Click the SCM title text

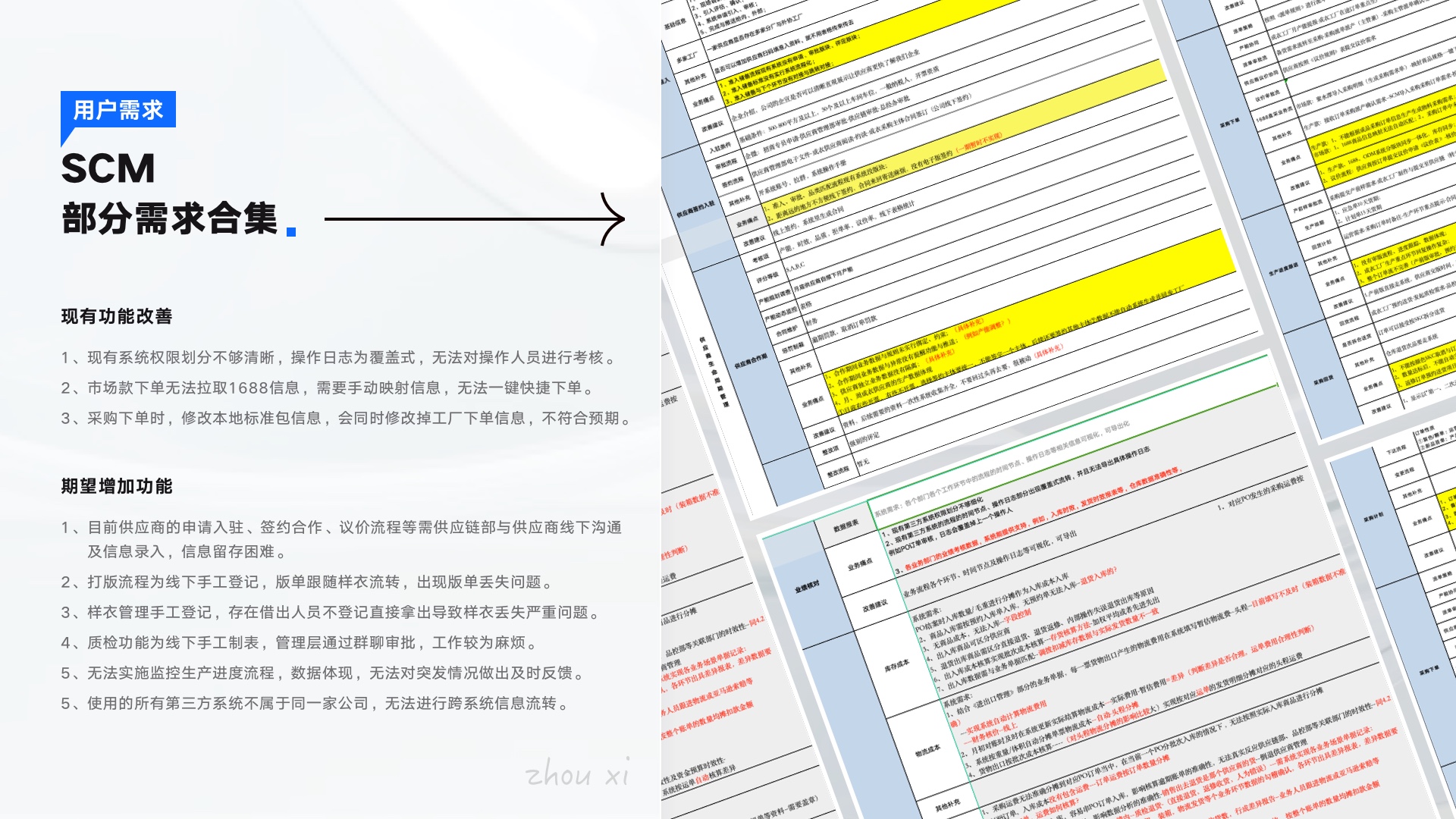tap(108, 168)
